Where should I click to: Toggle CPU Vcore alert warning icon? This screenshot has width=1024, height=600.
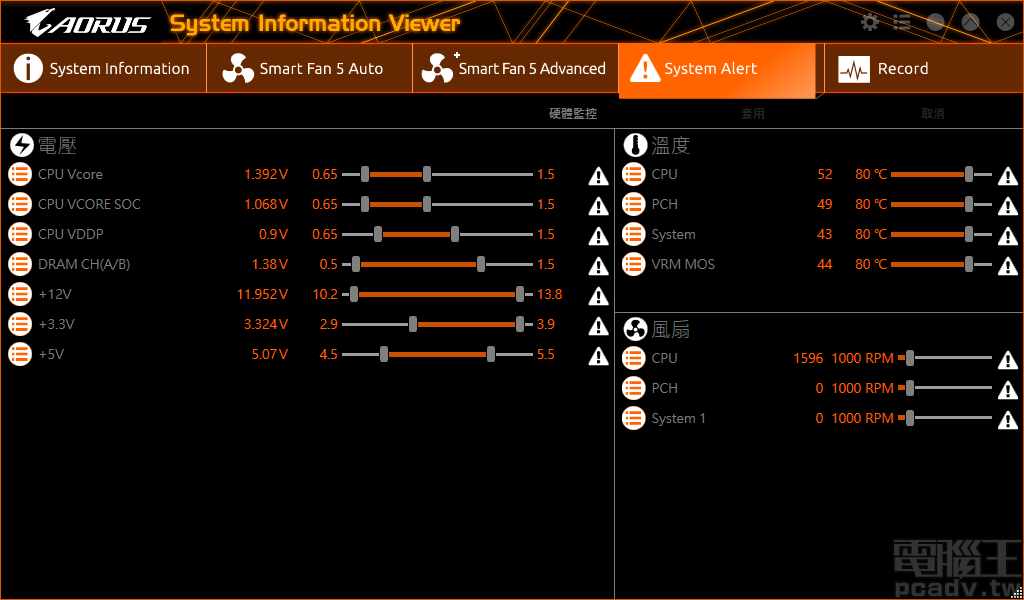pyautogui.click(x=598, y=176)
